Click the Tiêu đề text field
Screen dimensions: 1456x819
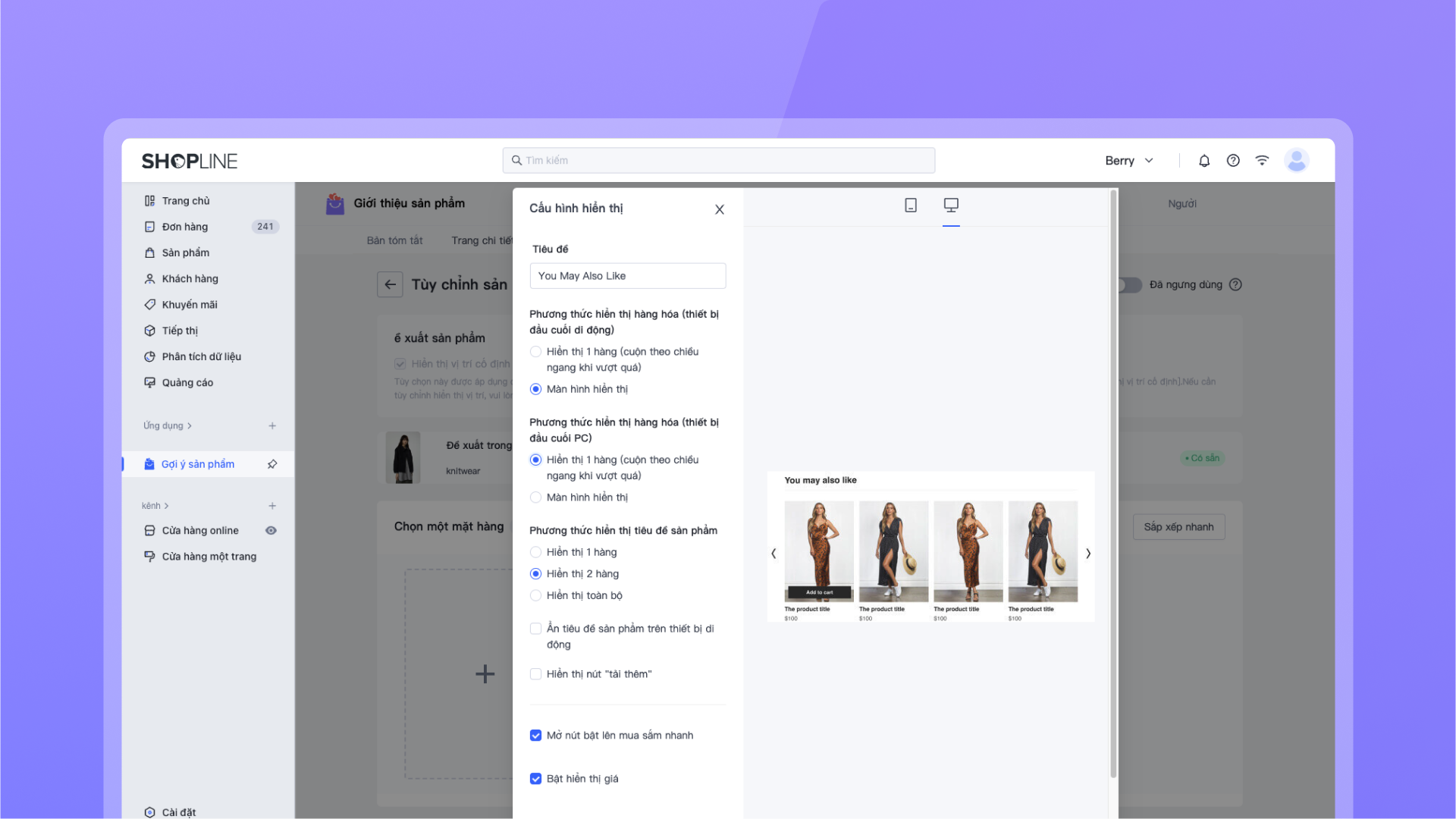(x=627, y=276)
